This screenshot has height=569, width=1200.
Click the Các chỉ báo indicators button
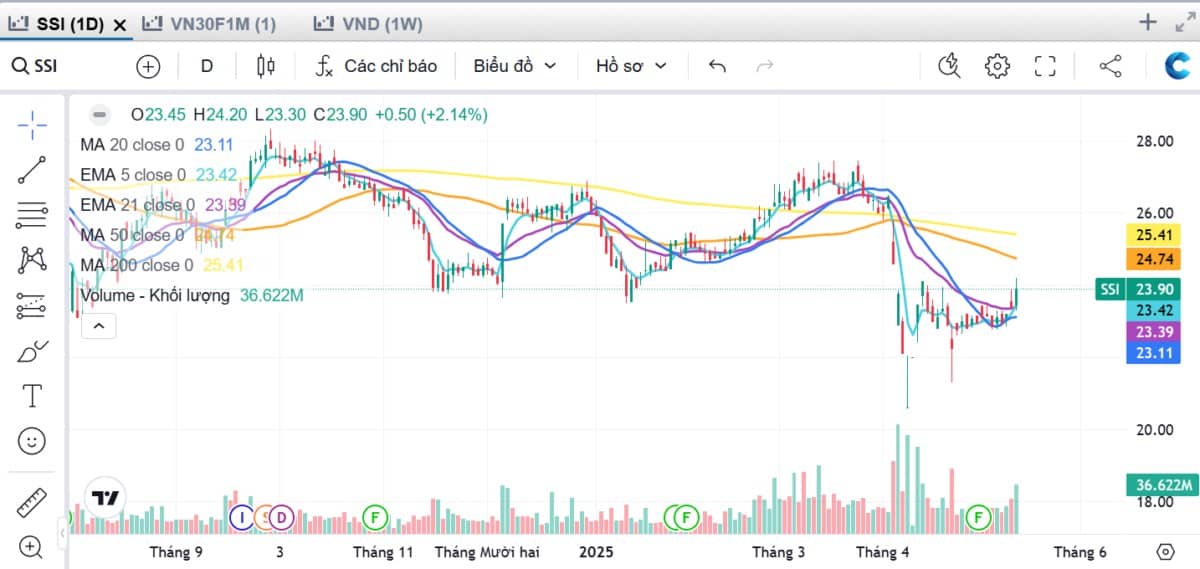click(377, 66)
